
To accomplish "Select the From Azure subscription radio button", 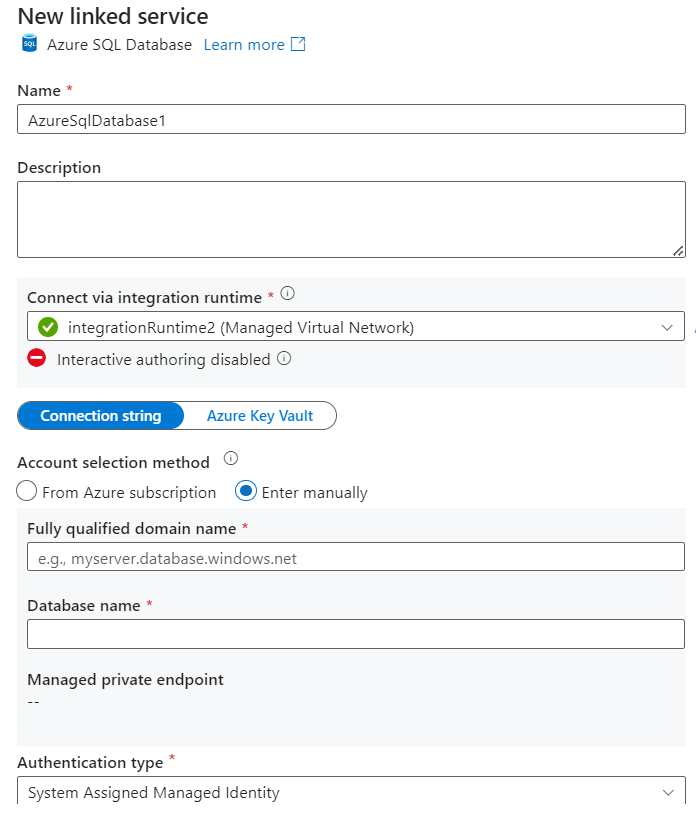I will coord(24,492).
